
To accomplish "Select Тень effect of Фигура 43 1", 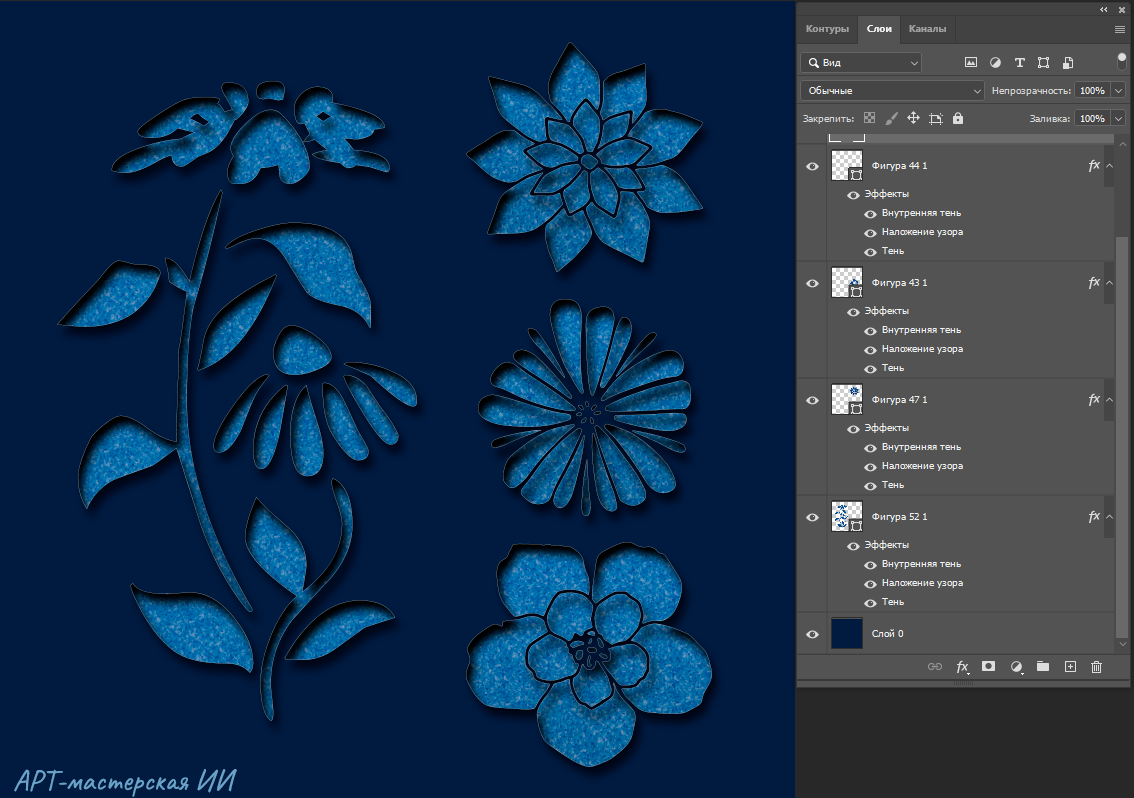I will click(893, 368).
